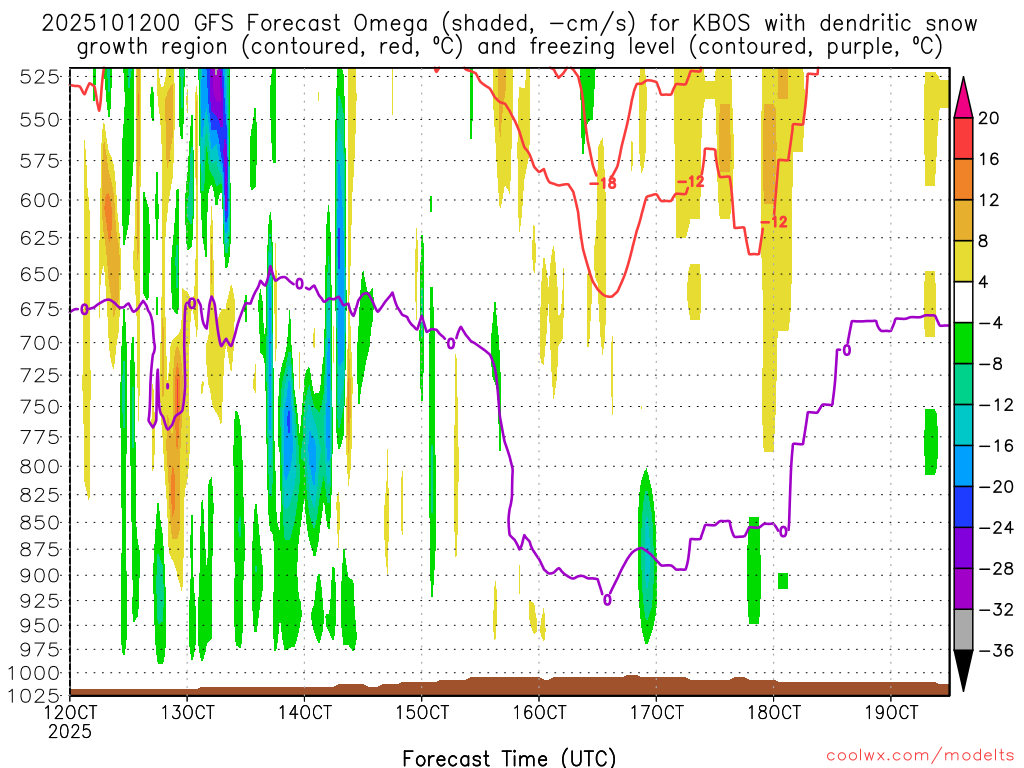Click colorbar tick label -36
1024x768 pixels.
(996, 650)
